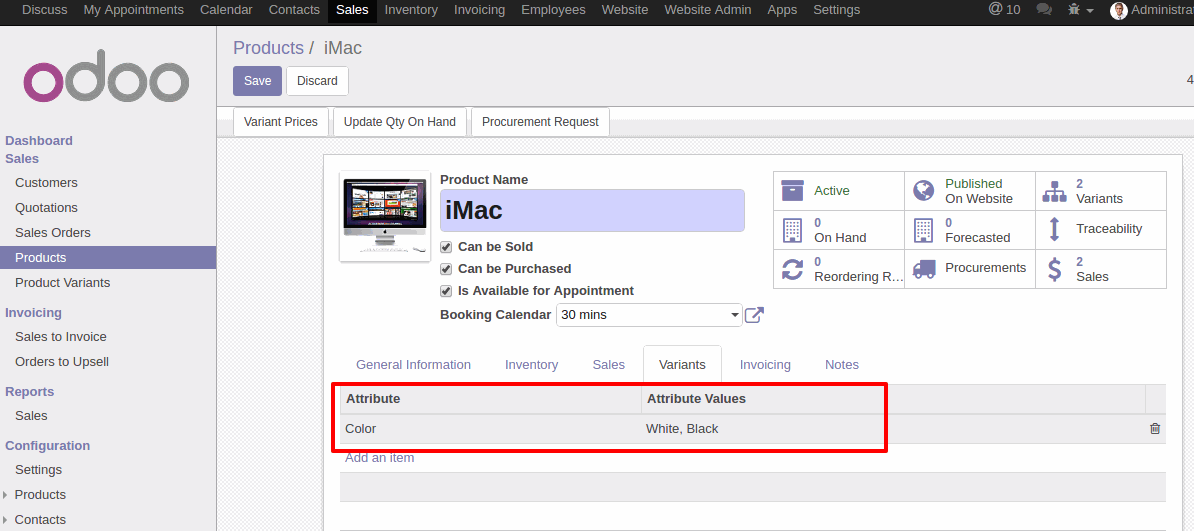Switch to the Invoicing tab in form

(765, 365)
